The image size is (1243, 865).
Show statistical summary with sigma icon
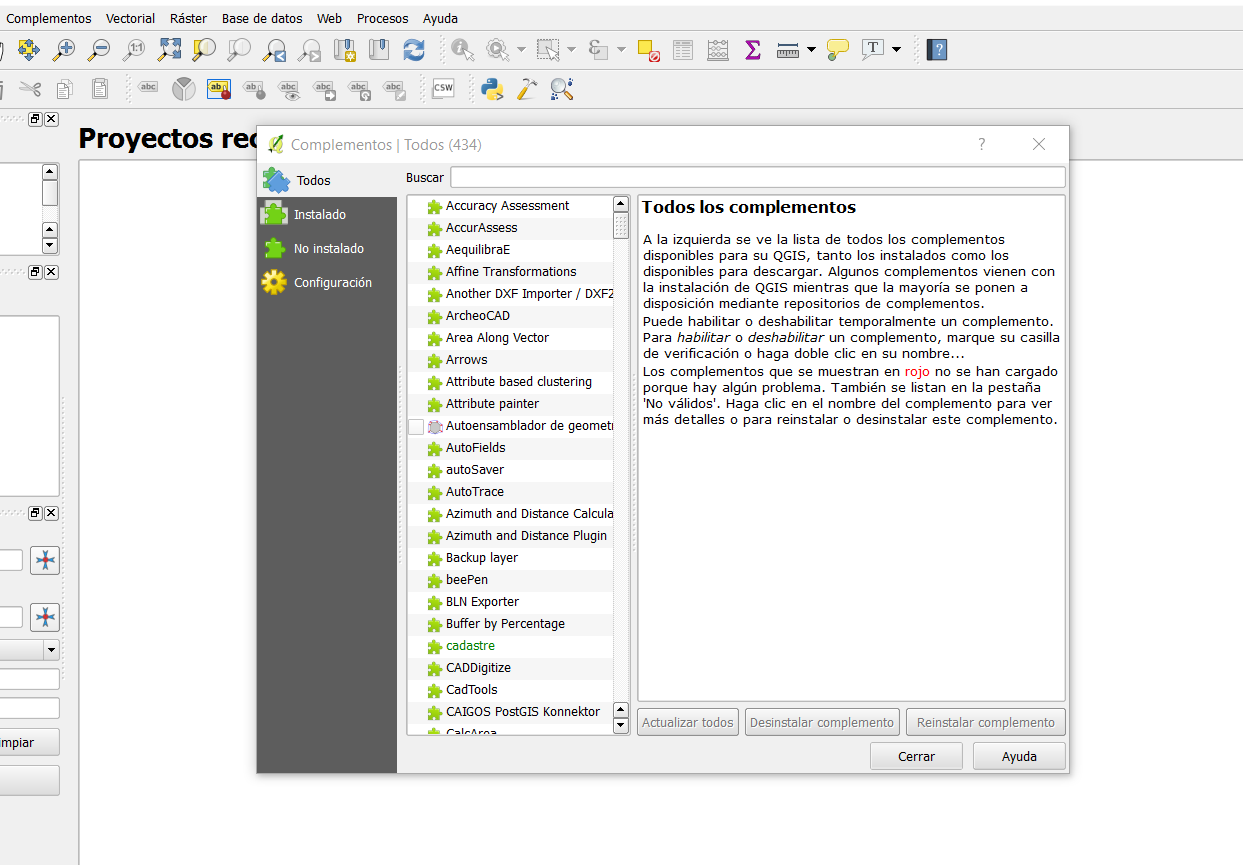(x=753, y=49)
